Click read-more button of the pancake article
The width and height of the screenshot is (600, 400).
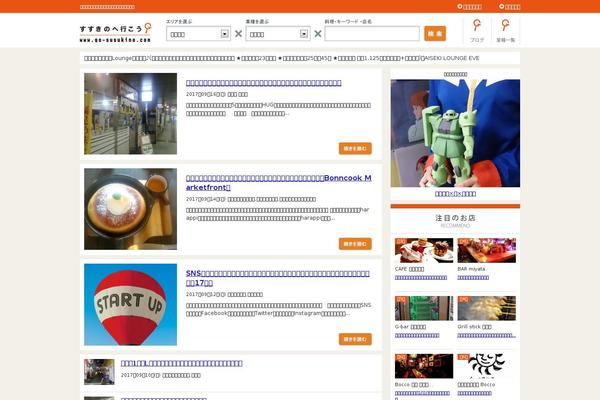[355, 244]
